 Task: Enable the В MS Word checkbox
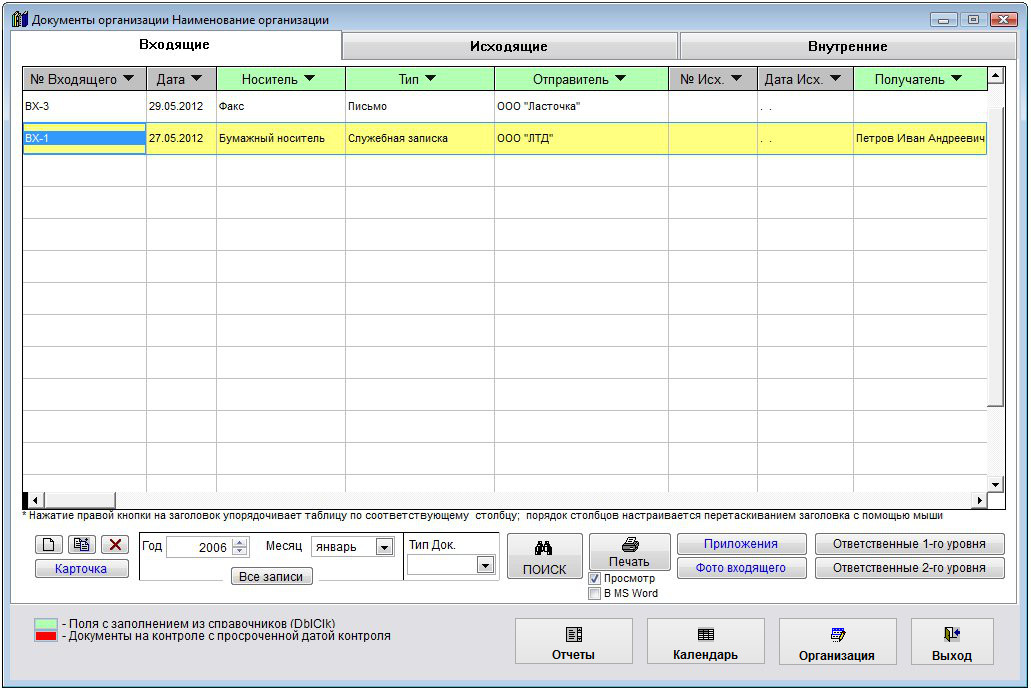click(x=594, y=593)
